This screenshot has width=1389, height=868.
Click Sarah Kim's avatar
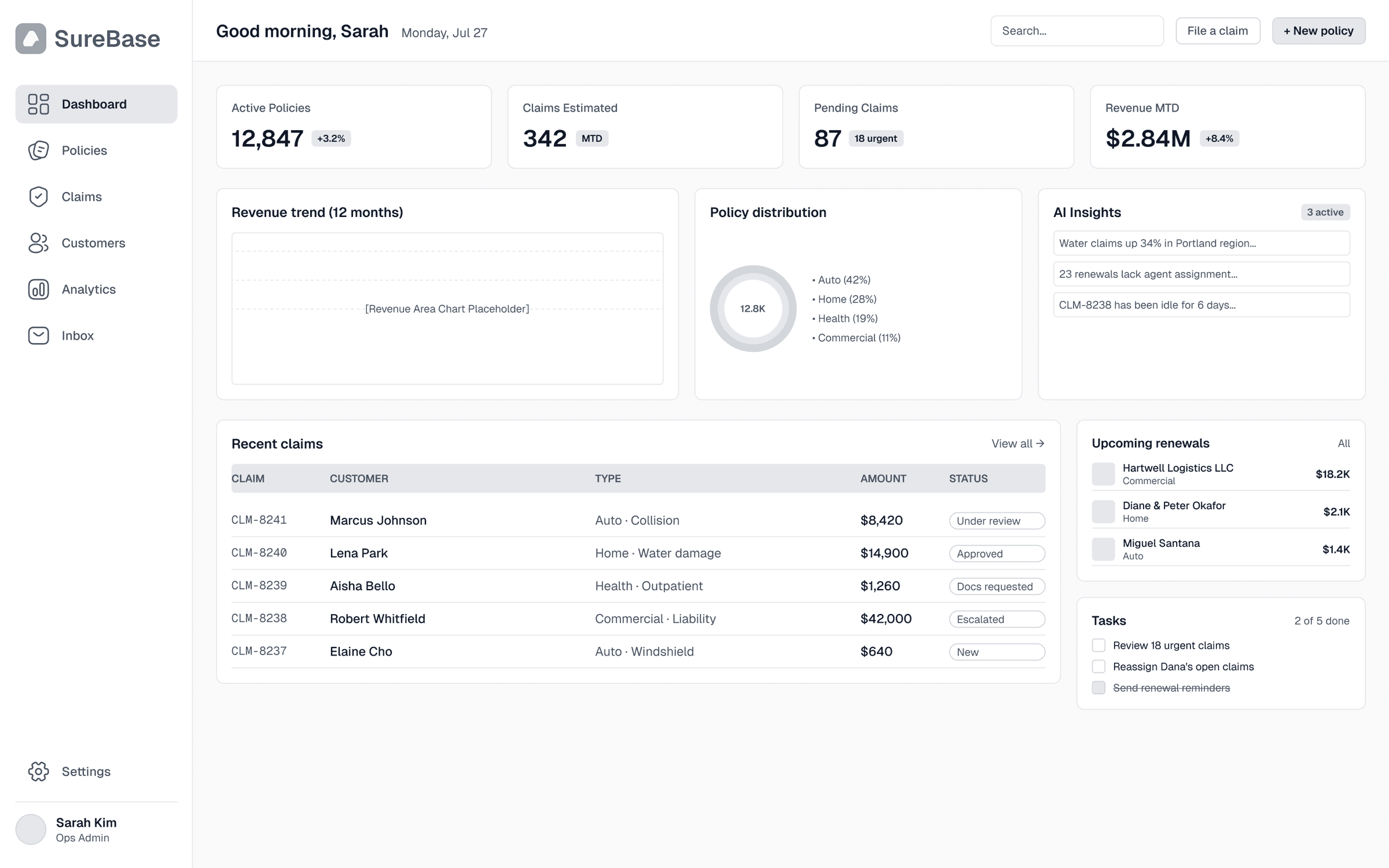coord(31,829)
